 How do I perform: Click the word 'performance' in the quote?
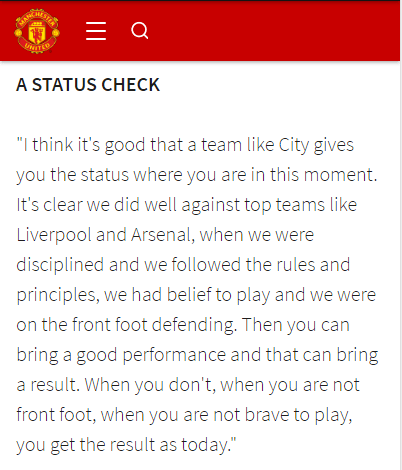pos(174,355)
